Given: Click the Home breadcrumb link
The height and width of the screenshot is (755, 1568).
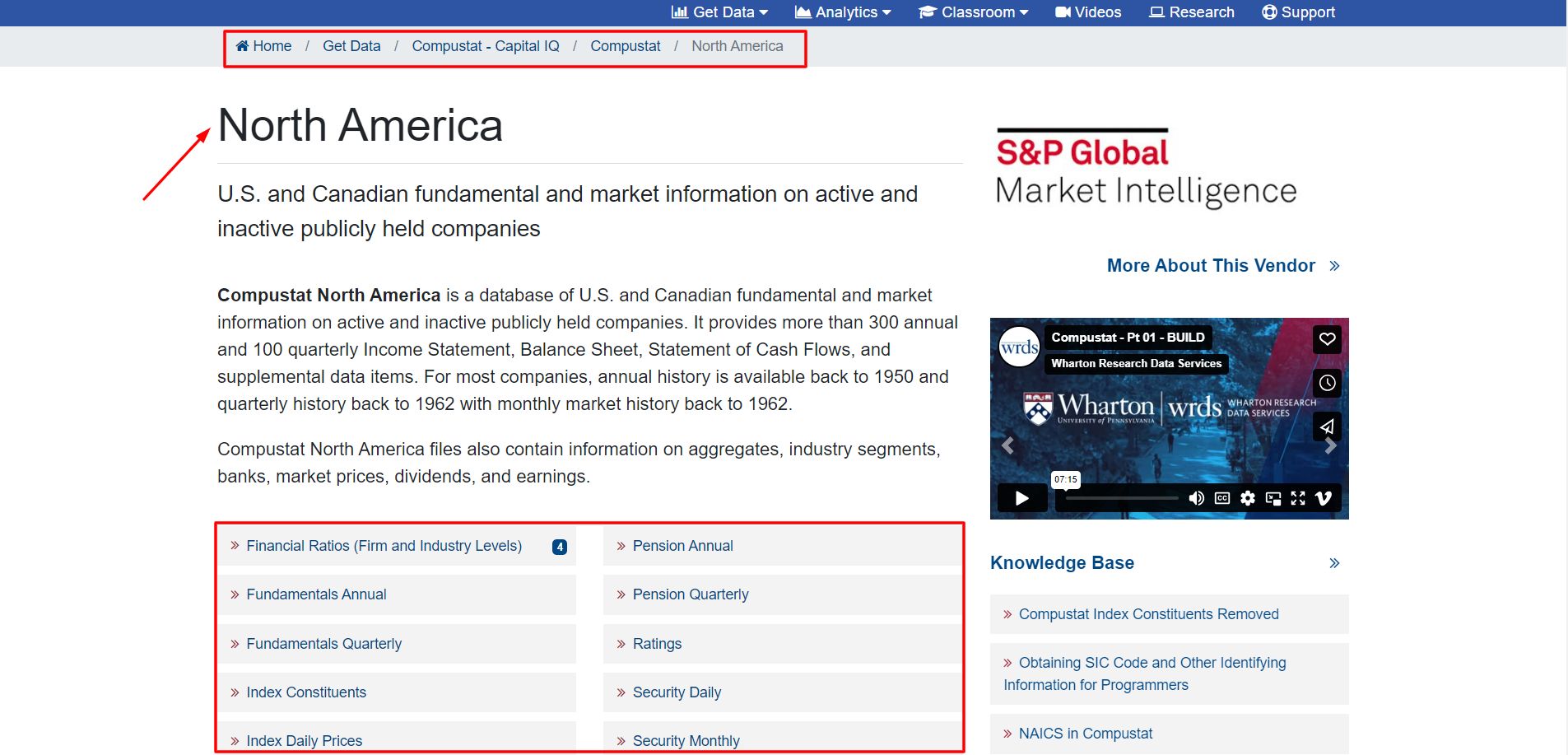Looking at the screenshot, I should pos(263,46).
